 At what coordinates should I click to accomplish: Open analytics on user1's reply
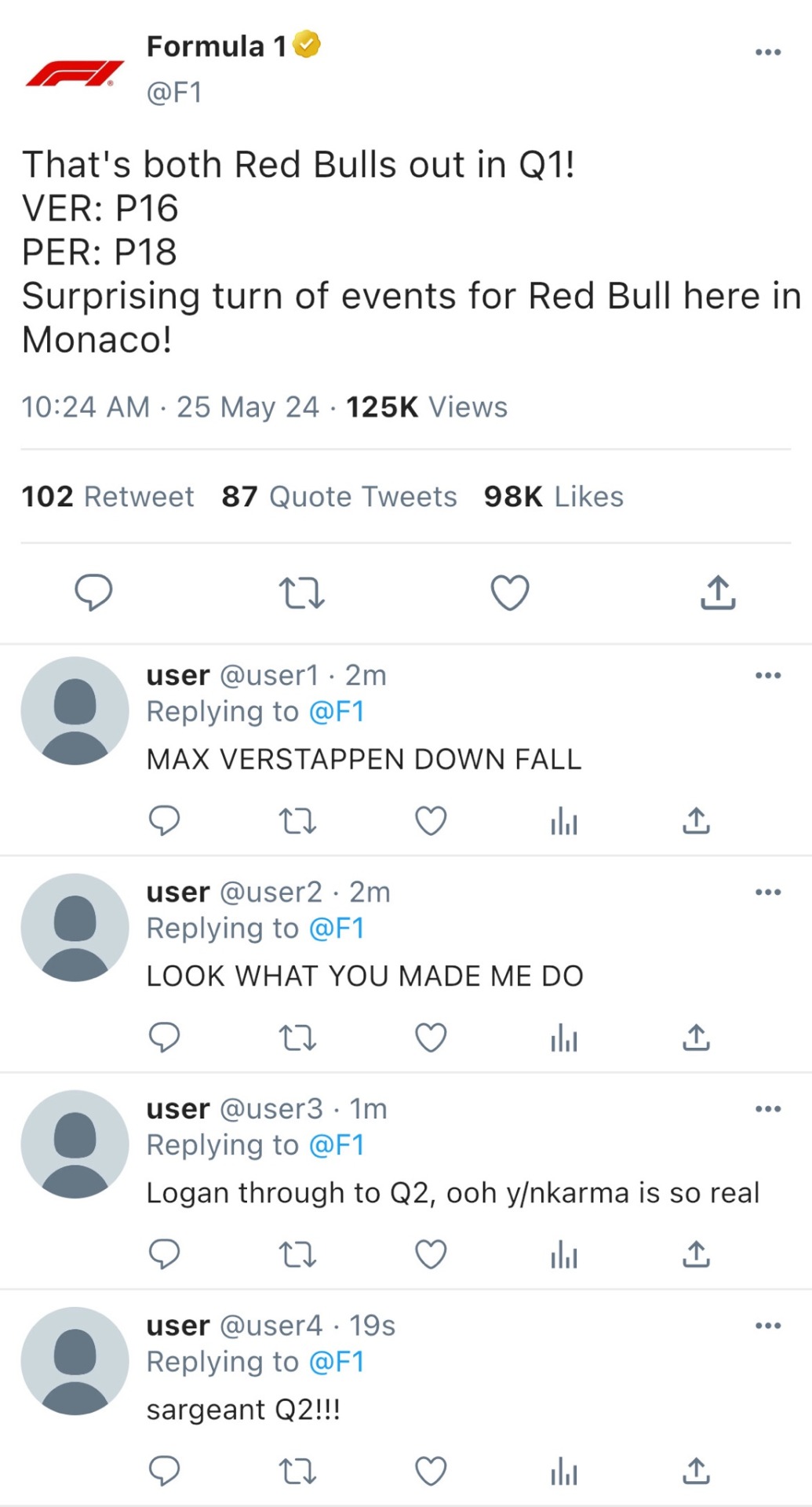click(564, 822)
